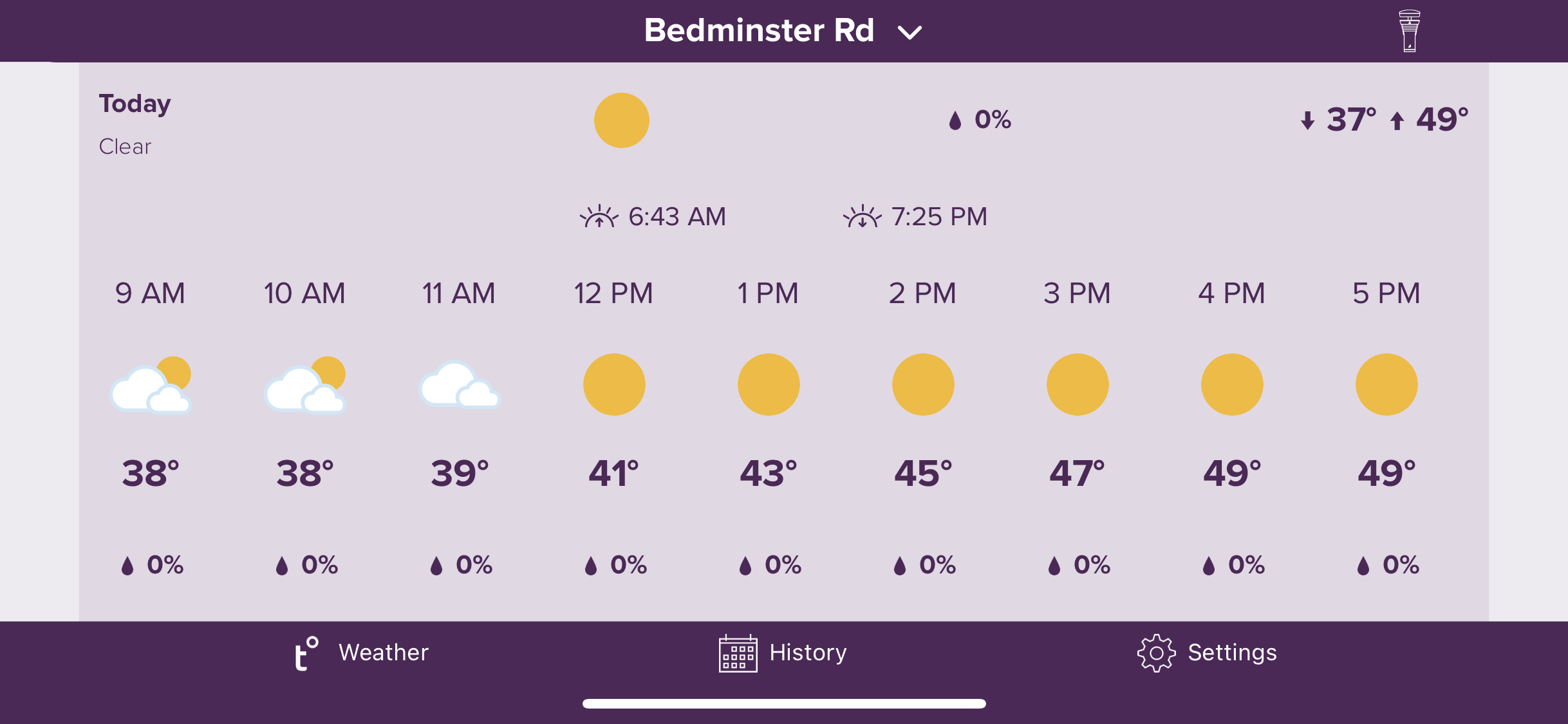Image resolution: width=1568 pixels, height=724 pixels.
Task: Tap the 9 AM partly cloudy icon
Action: [151, 385]
